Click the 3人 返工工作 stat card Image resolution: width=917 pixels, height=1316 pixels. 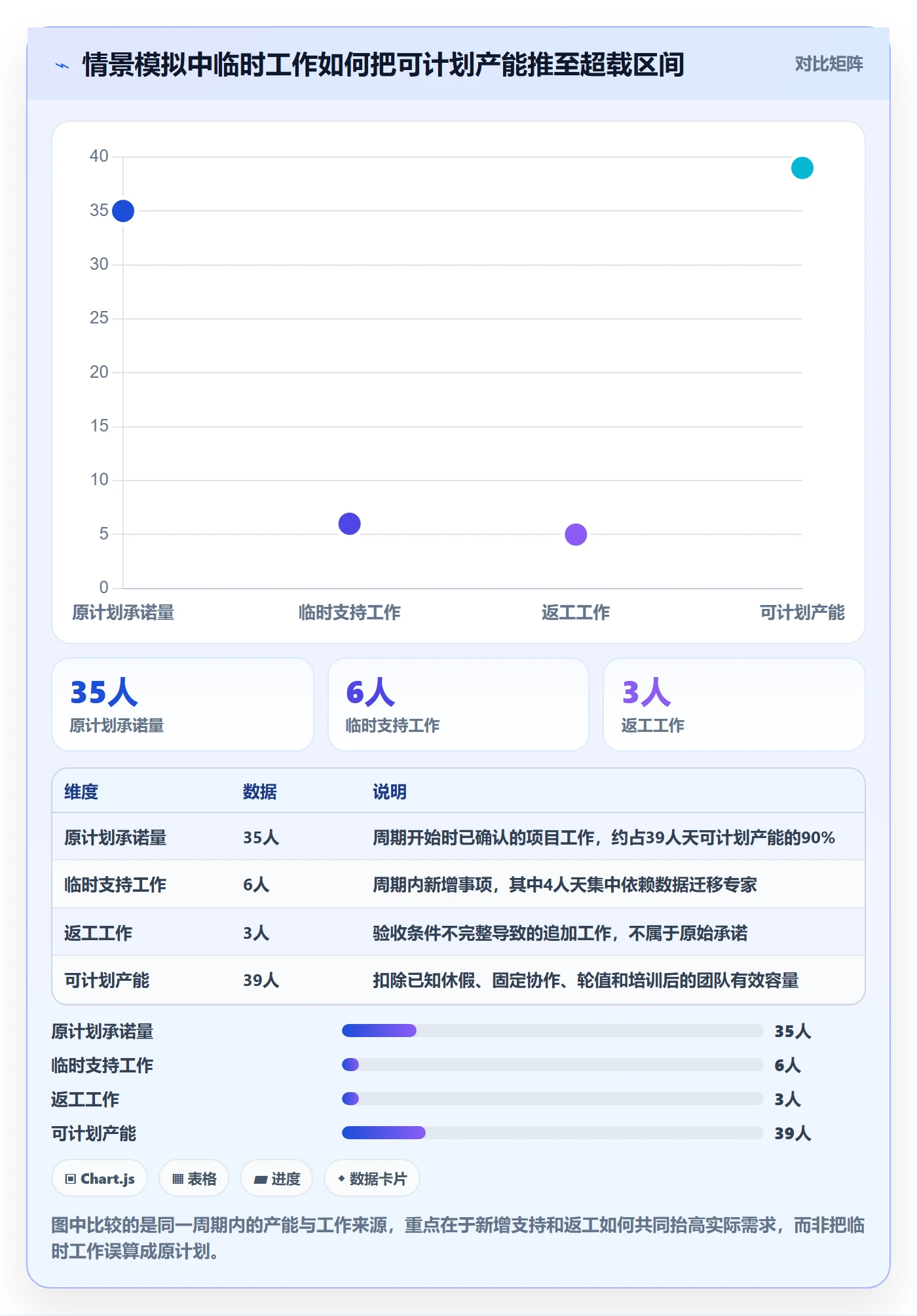pos(734,704)
